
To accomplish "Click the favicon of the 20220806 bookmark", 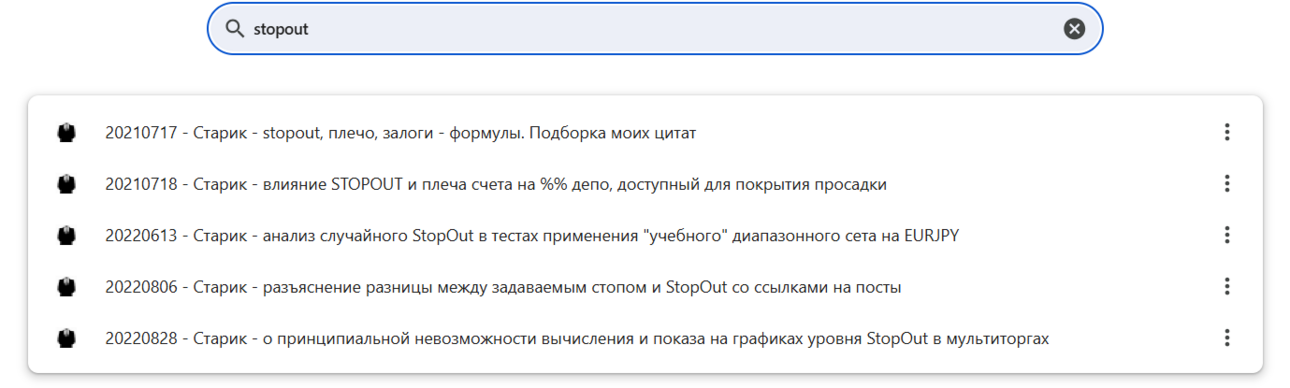I will (66, 287).
